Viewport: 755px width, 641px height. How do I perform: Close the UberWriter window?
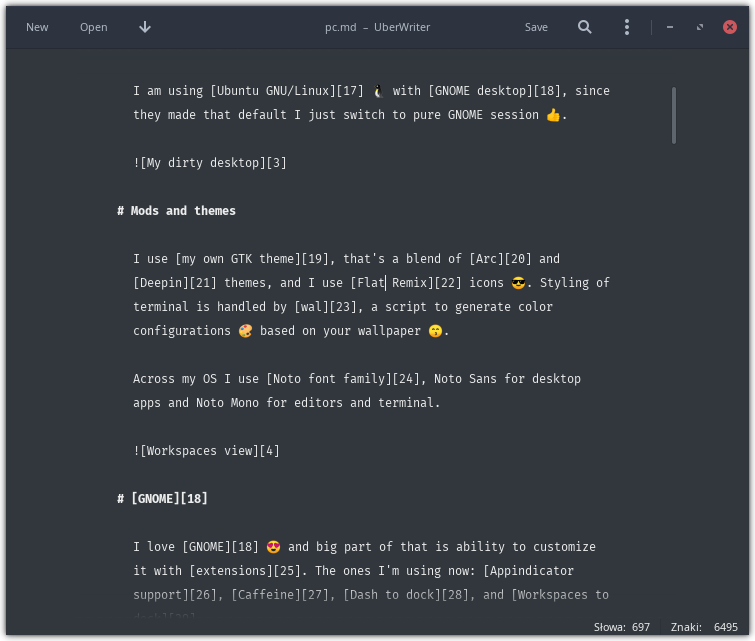(x=729, y=27)
